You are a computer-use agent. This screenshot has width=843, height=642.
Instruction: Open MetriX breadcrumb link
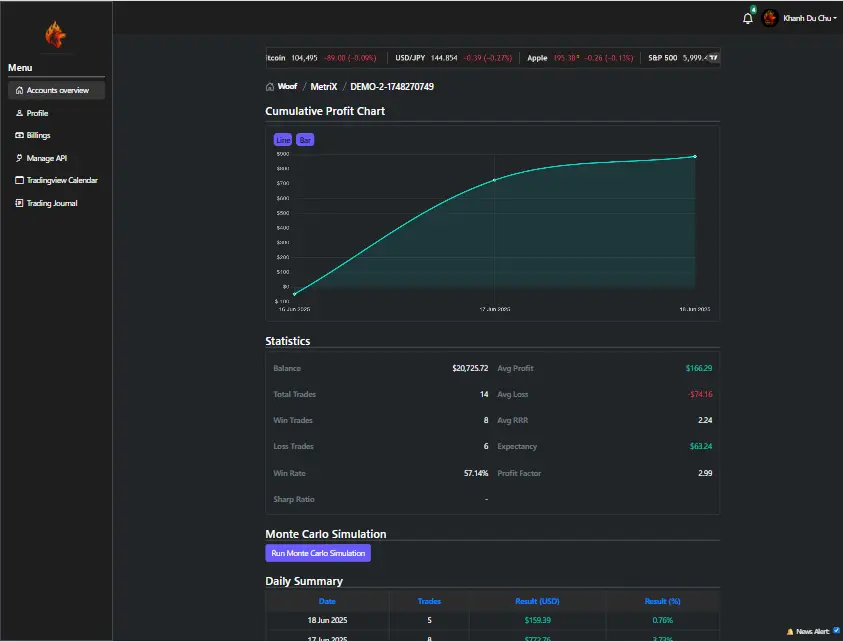pos(324,87)
